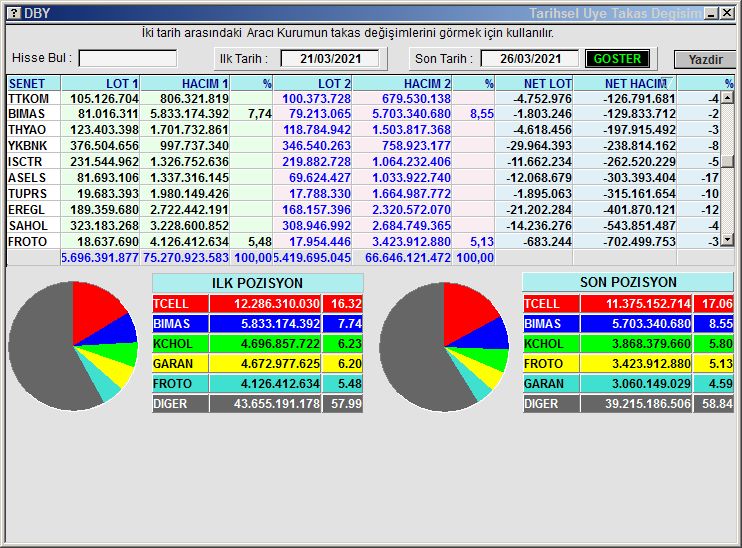Sort by LOT 2 column header

pyautogui.click(x=312, y=83)
